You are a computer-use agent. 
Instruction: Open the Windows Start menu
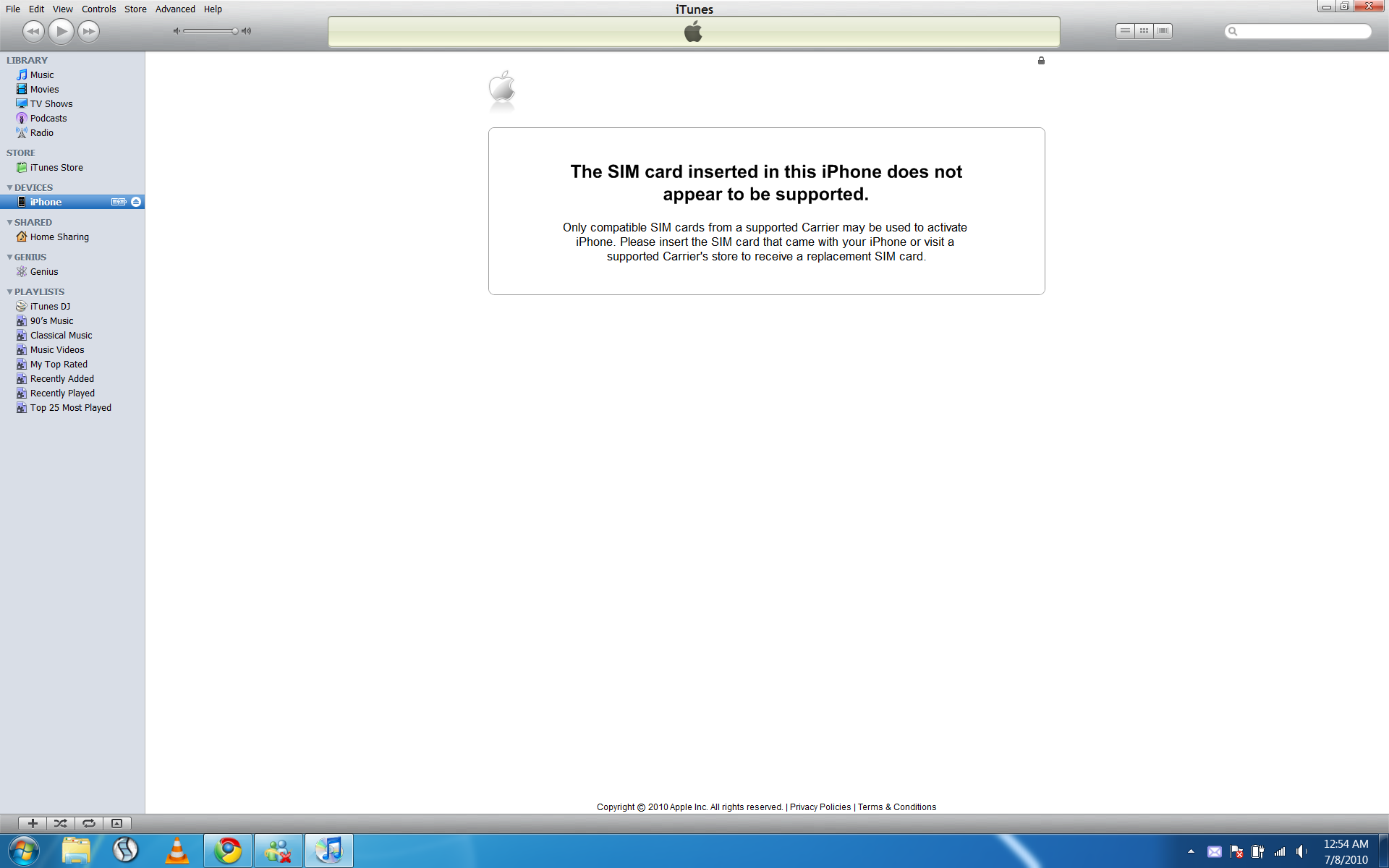pyautogui.click(x=24, y=851)
